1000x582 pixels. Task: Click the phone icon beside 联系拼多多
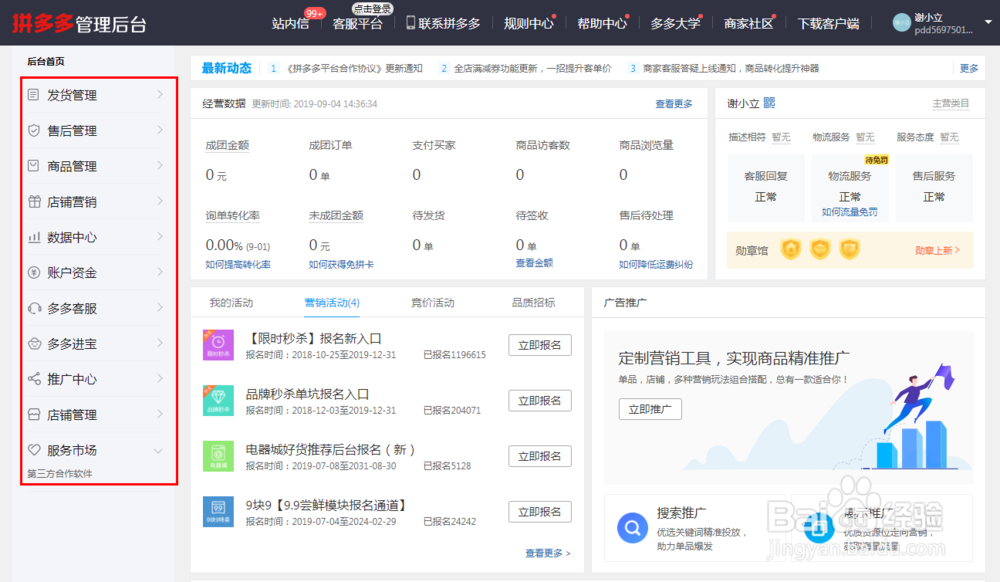point(410,23)
